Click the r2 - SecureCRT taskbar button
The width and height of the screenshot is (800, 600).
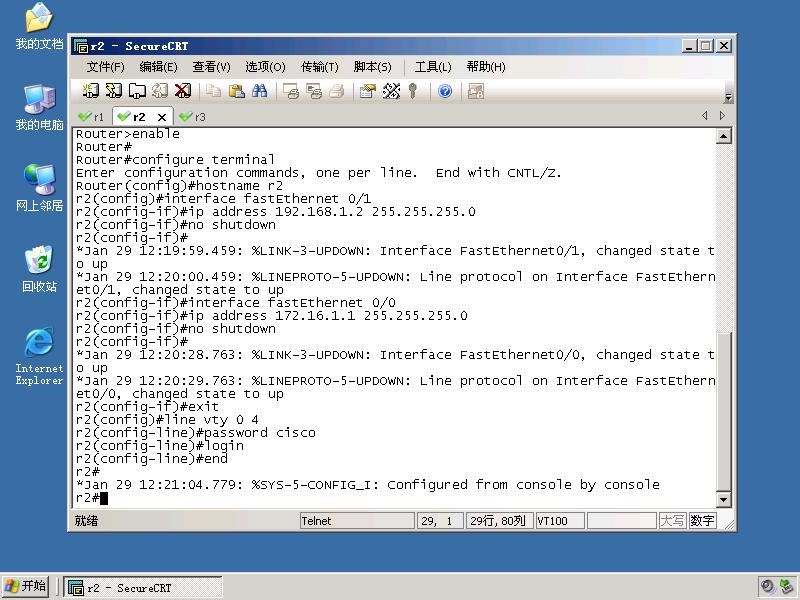point(143,587)
